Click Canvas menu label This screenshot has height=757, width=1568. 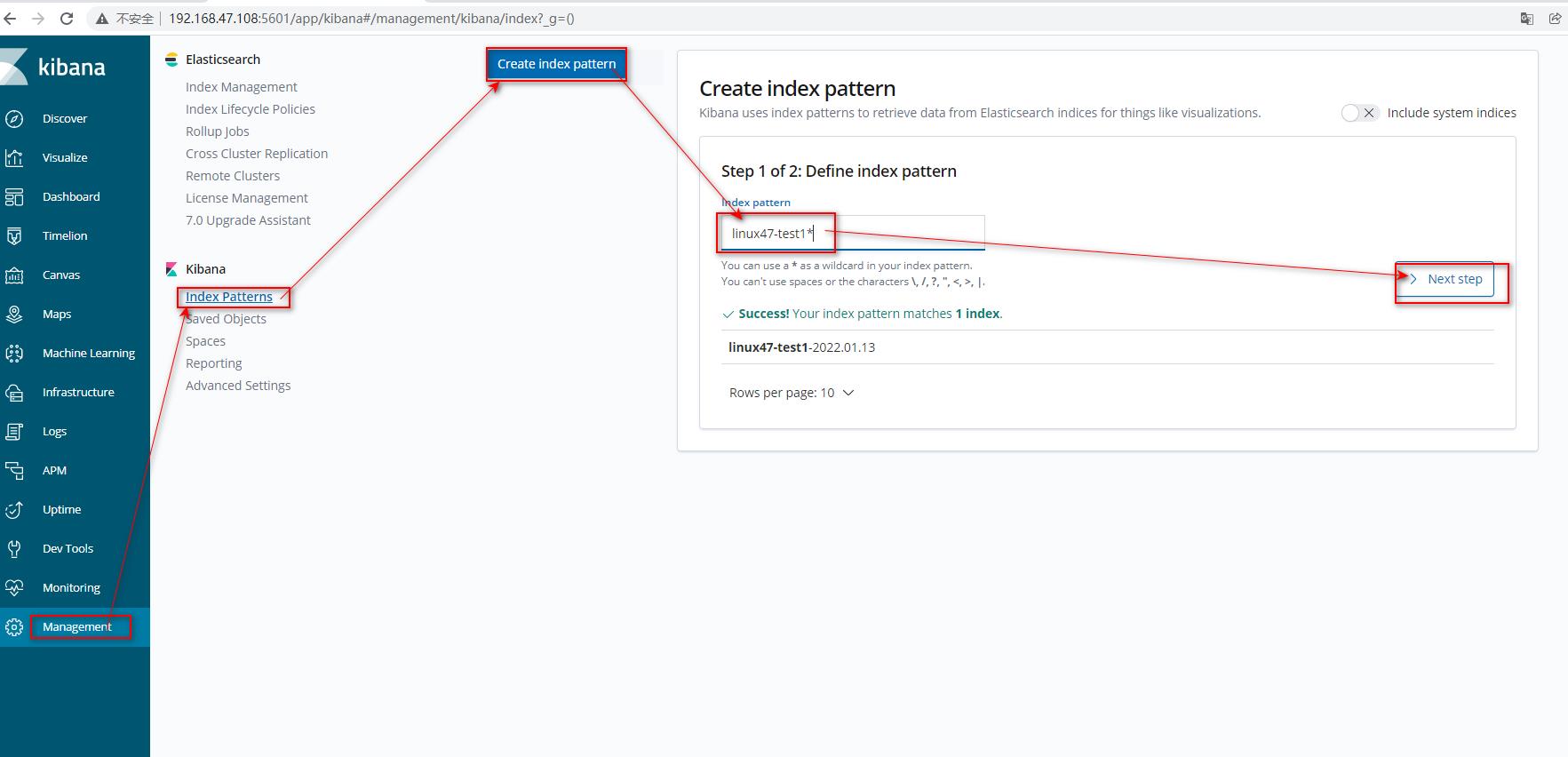pos(61,275)
